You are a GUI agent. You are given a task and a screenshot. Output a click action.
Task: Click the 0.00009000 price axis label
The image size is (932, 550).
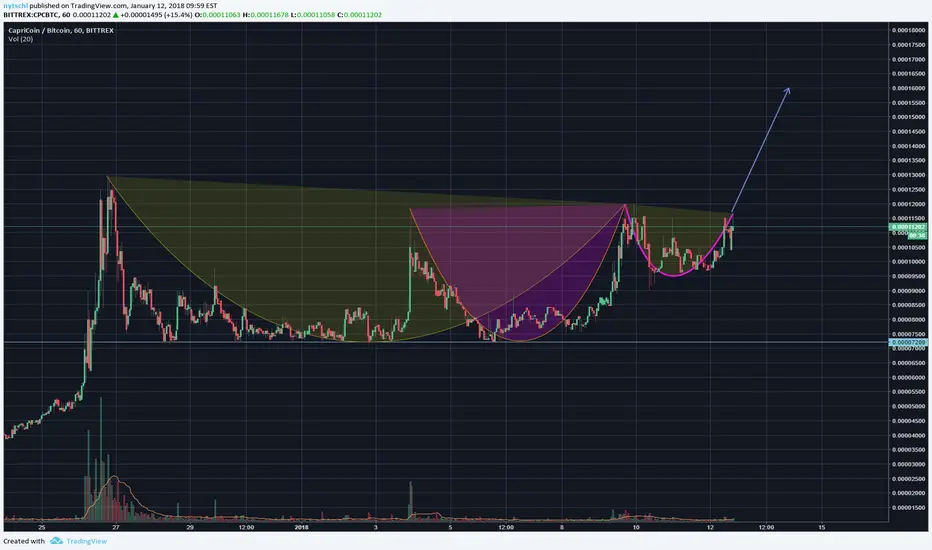pyautogui.click(x=909, y=291)
